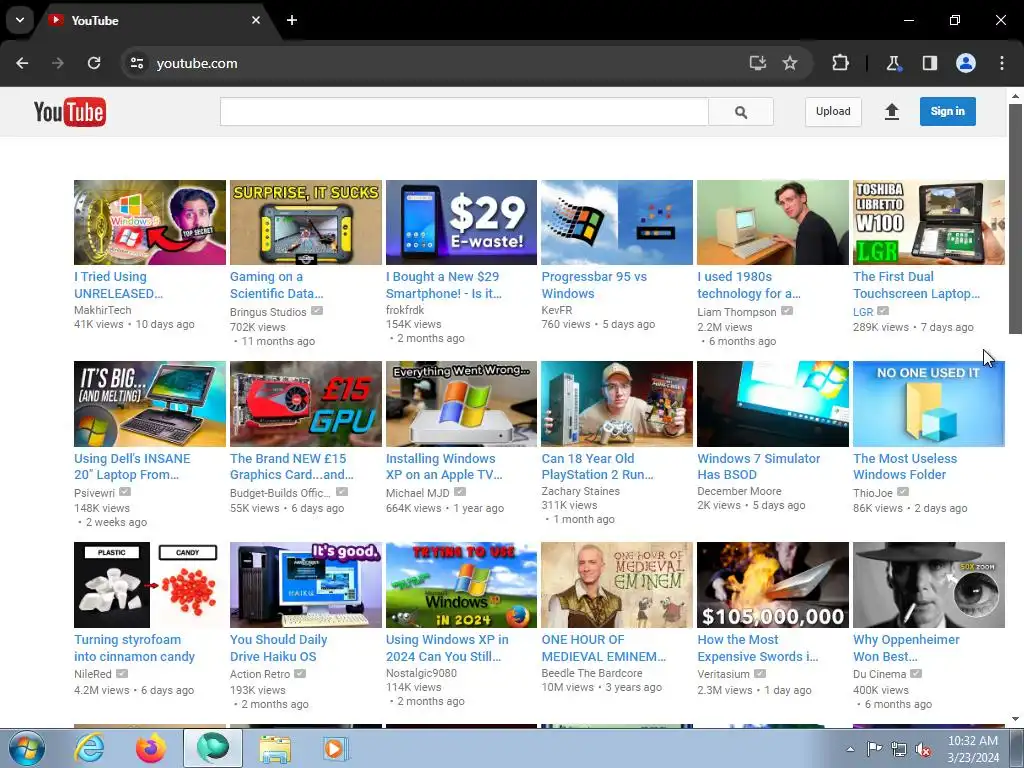Open Chrome Labs flask icon
Viewport: 1024px width, 768px height.
click(893, 63)
